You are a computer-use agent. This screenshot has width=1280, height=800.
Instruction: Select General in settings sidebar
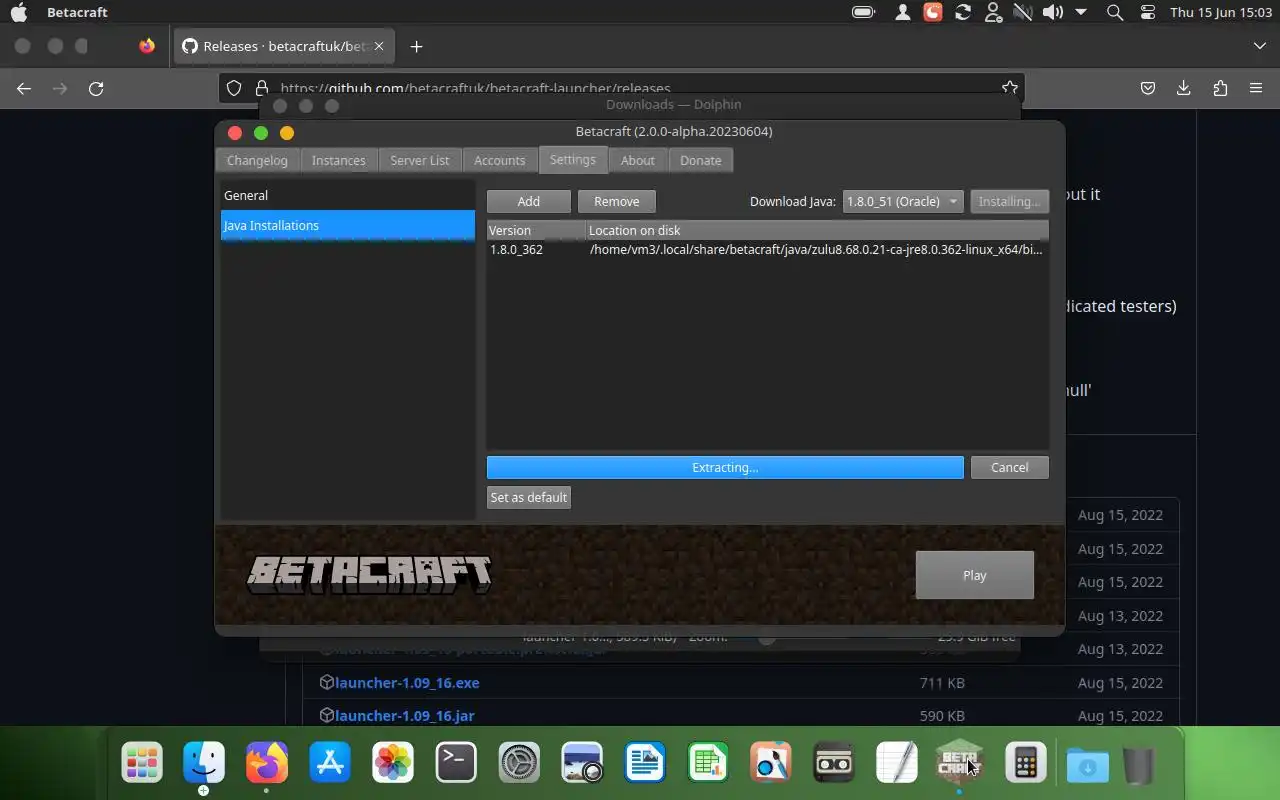(348, 195)
